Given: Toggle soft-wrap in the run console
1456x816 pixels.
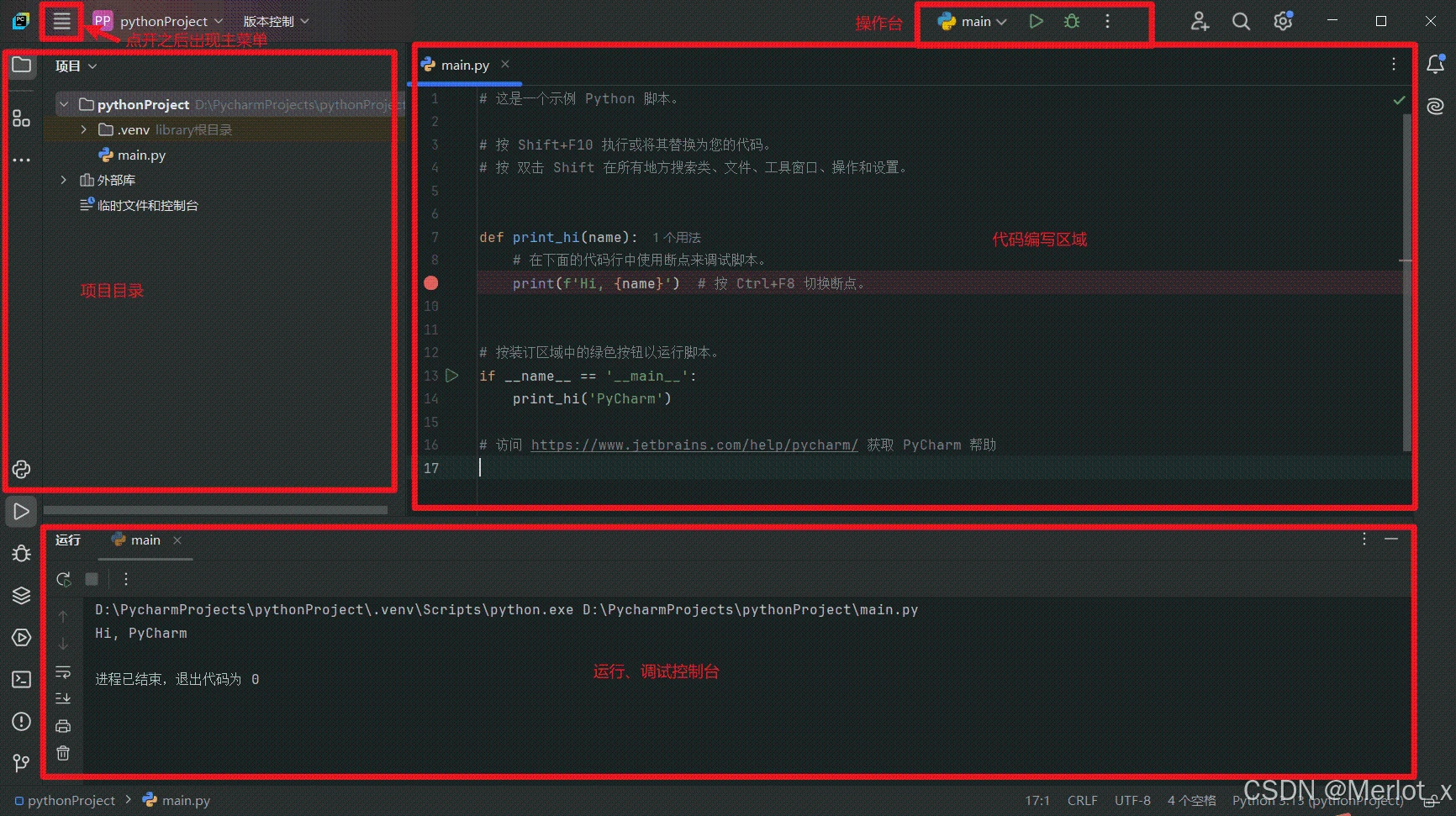Looking at the screenshot, I should click(63, 672).
